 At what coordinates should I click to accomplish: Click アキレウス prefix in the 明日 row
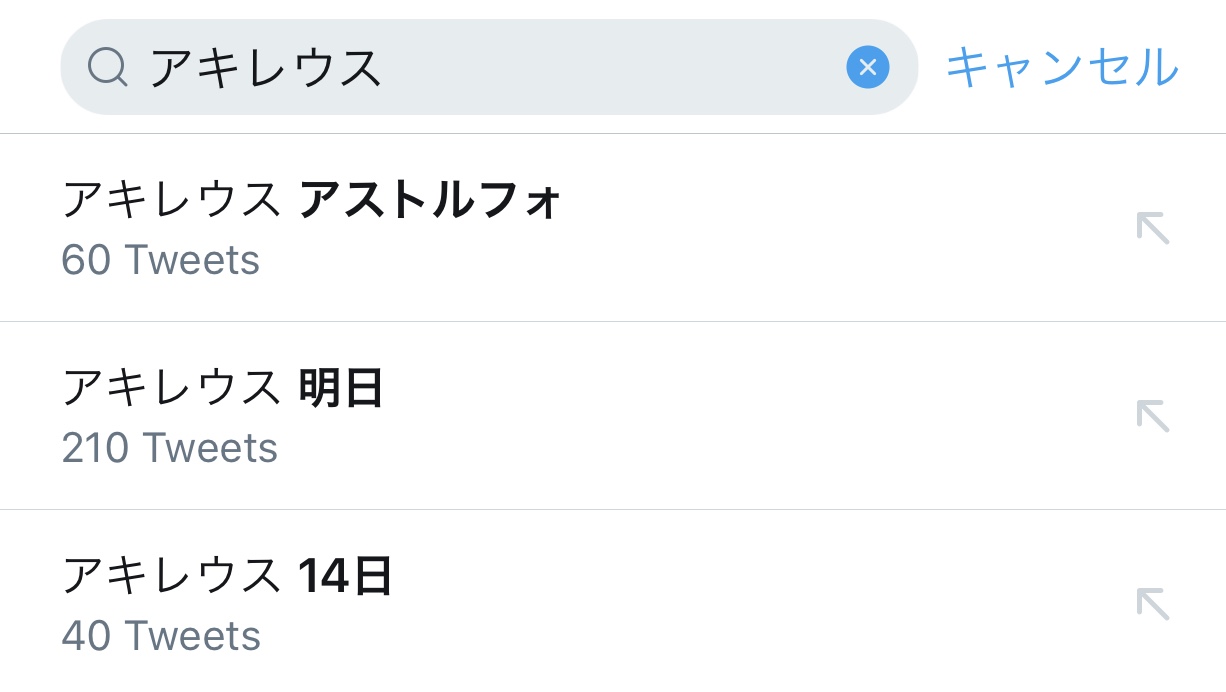coord(171,388)
